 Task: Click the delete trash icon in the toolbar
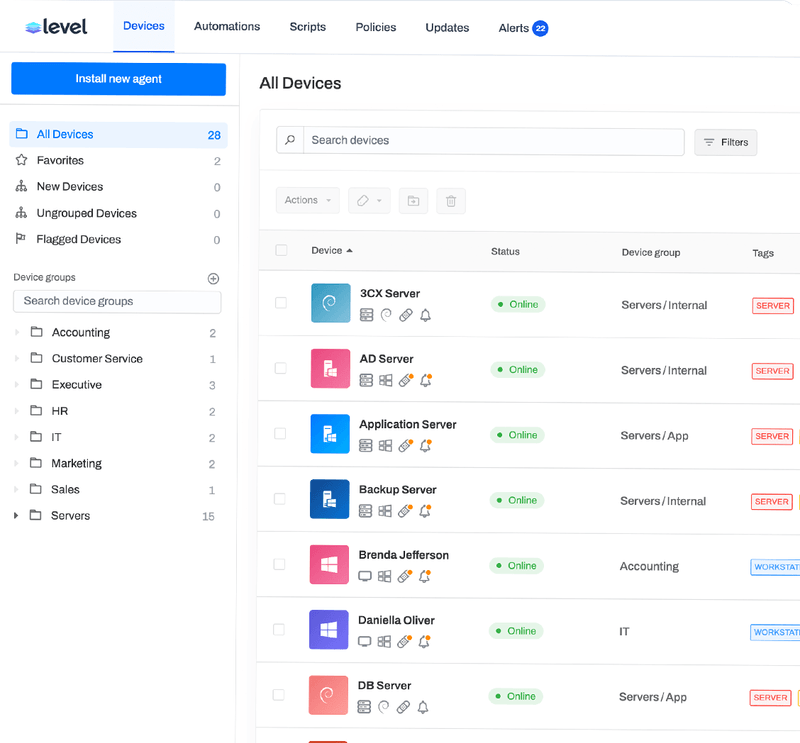click(450, 201)
